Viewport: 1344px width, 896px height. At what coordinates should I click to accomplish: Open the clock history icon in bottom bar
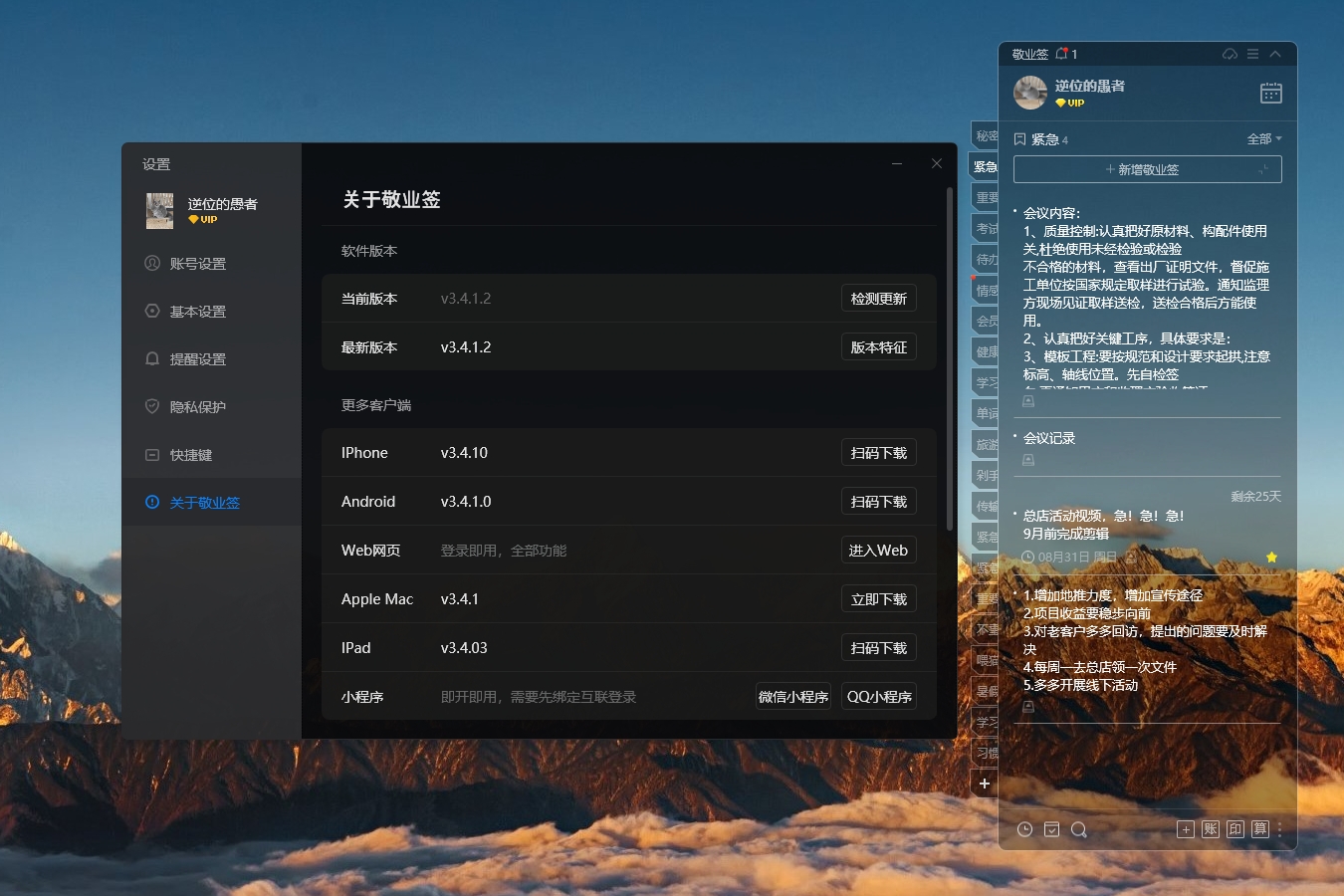pos(1024,829)
